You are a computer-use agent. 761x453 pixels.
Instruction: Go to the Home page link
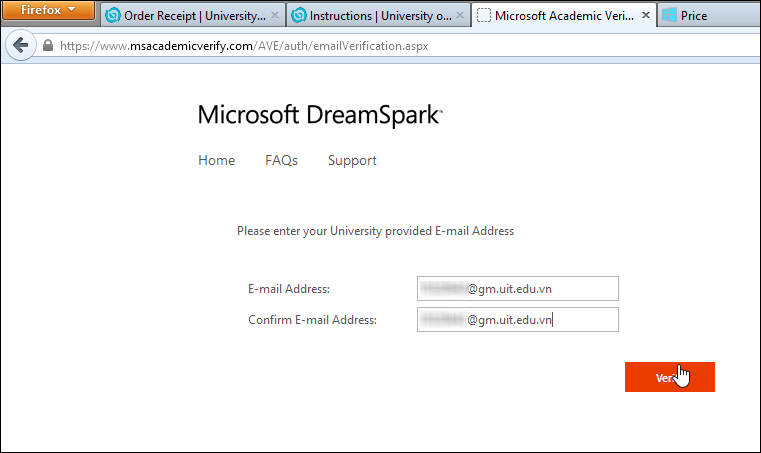click(216, 160)
